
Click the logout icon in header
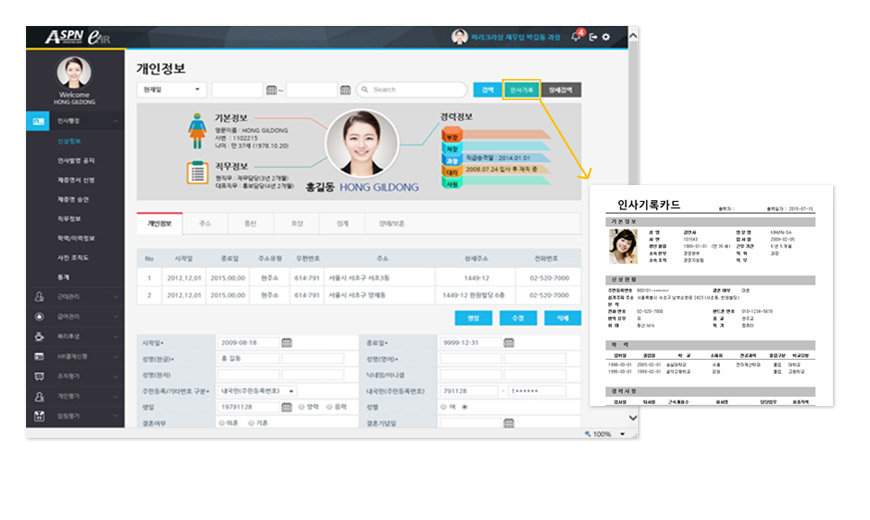tap(592, 37)
